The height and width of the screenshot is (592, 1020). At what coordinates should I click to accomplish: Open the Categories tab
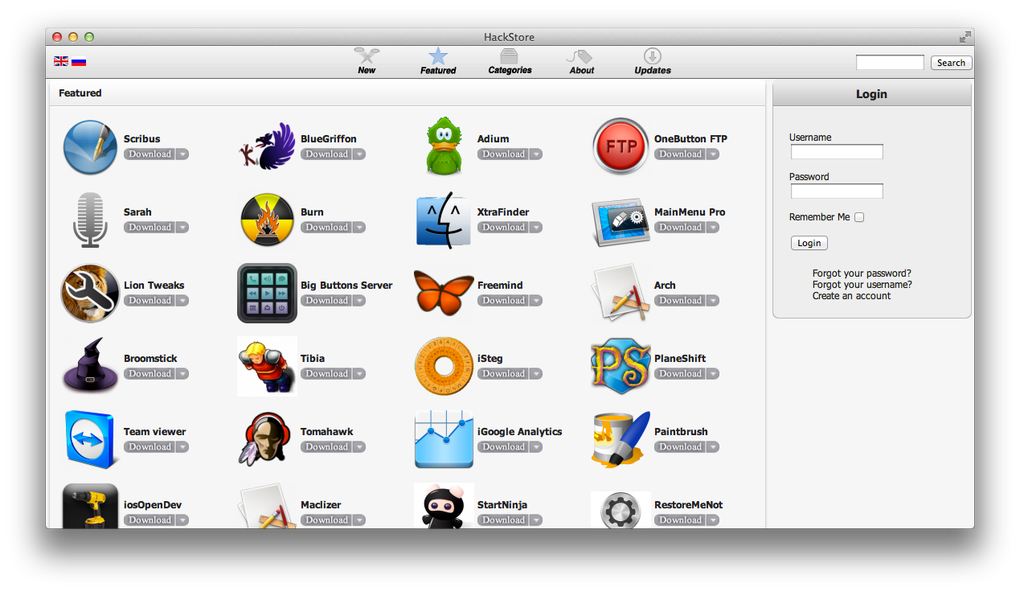click(510, 61)
